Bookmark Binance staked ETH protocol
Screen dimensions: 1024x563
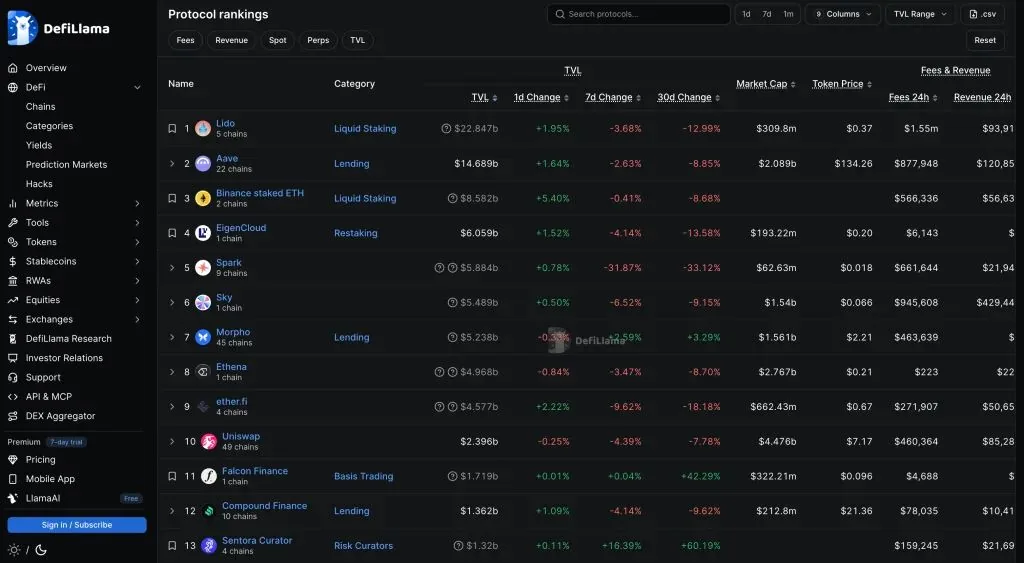tap(172, 198)
